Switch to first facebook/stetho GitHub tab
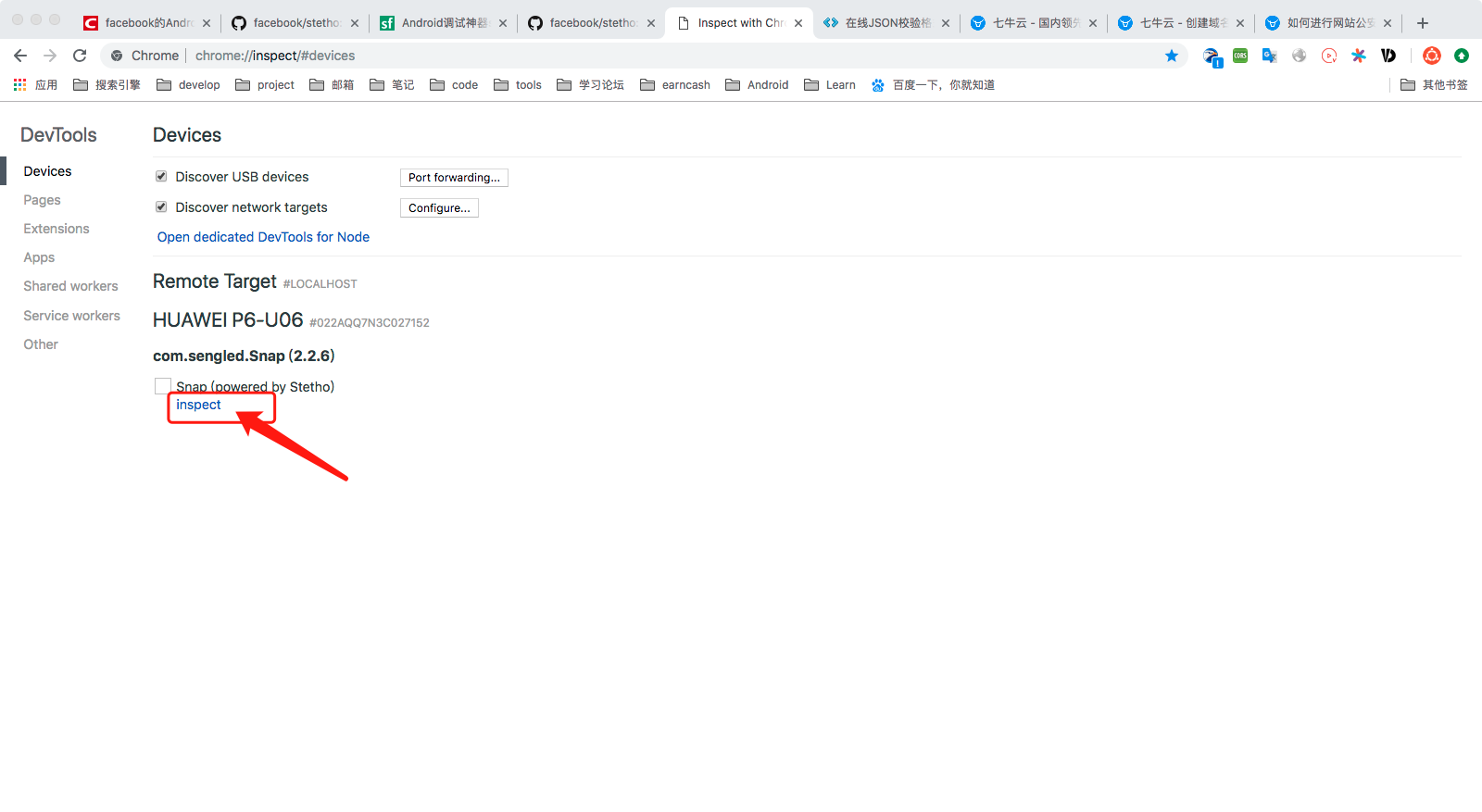The width and height of the screenshot is (1482, 812). [295, 23]
